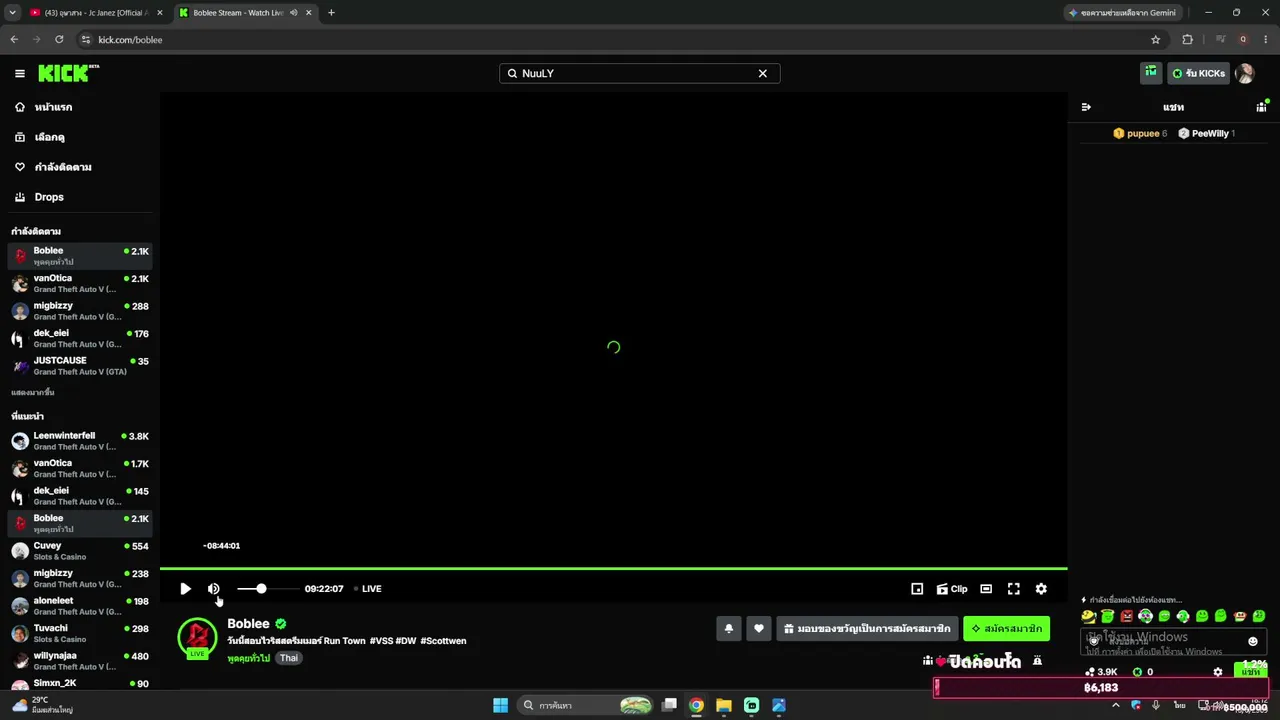
Task: Click the KICK logo
Action: pyautogui.click(x=68, y=73)
